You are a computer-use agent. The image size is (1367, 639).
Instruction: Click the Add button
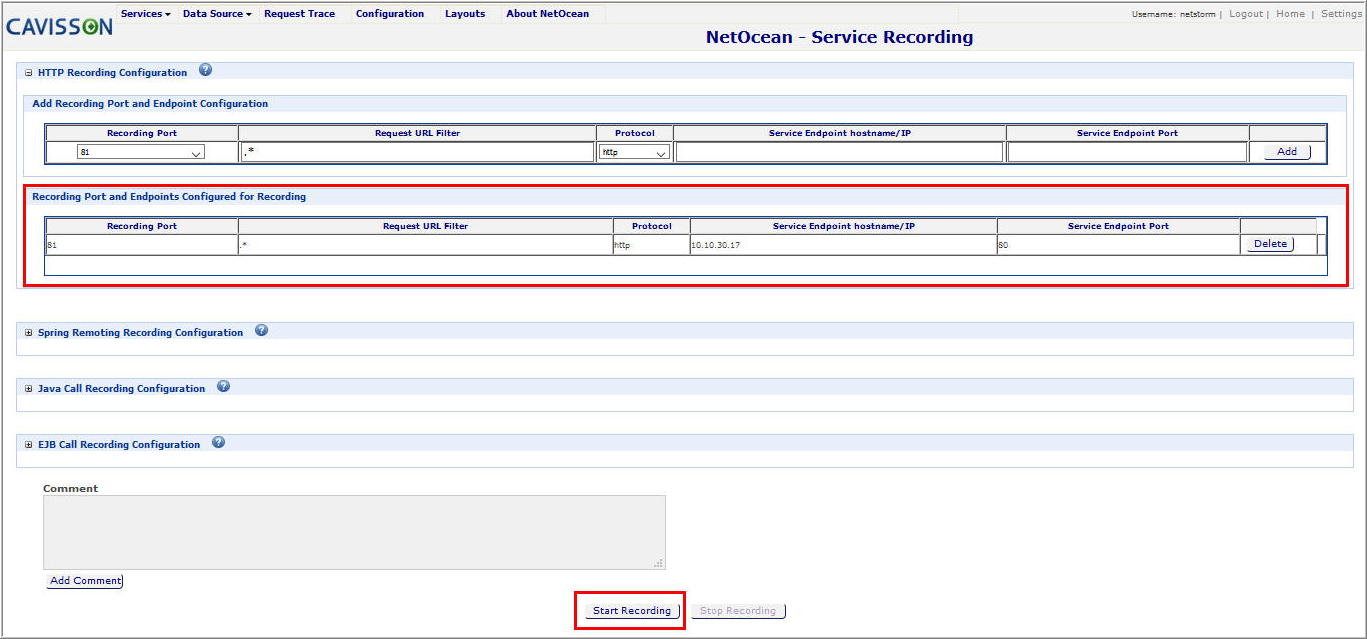[1287, 152]
